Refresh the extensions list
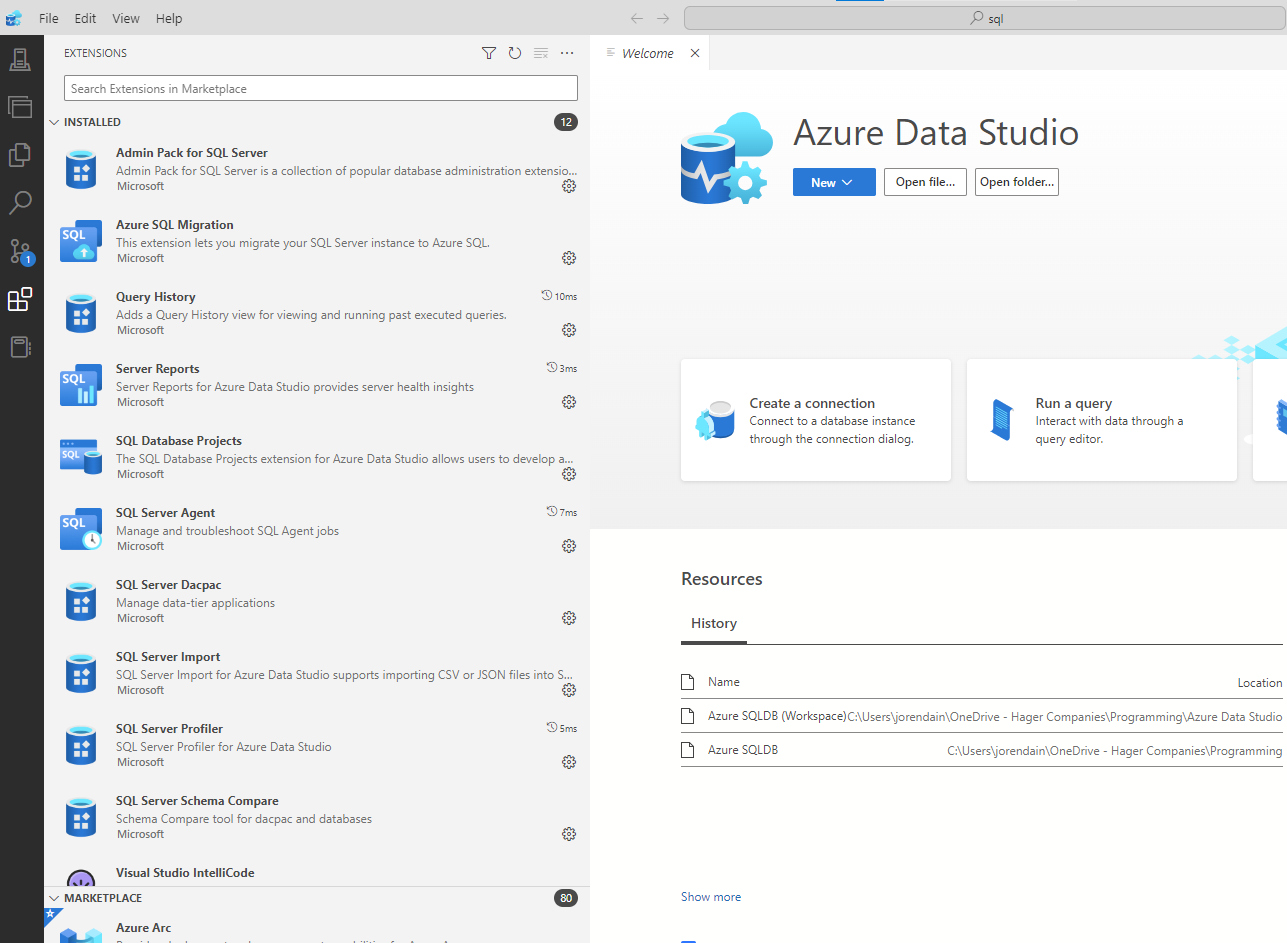This screenshot has height=943, width=1287. [515, 53]
